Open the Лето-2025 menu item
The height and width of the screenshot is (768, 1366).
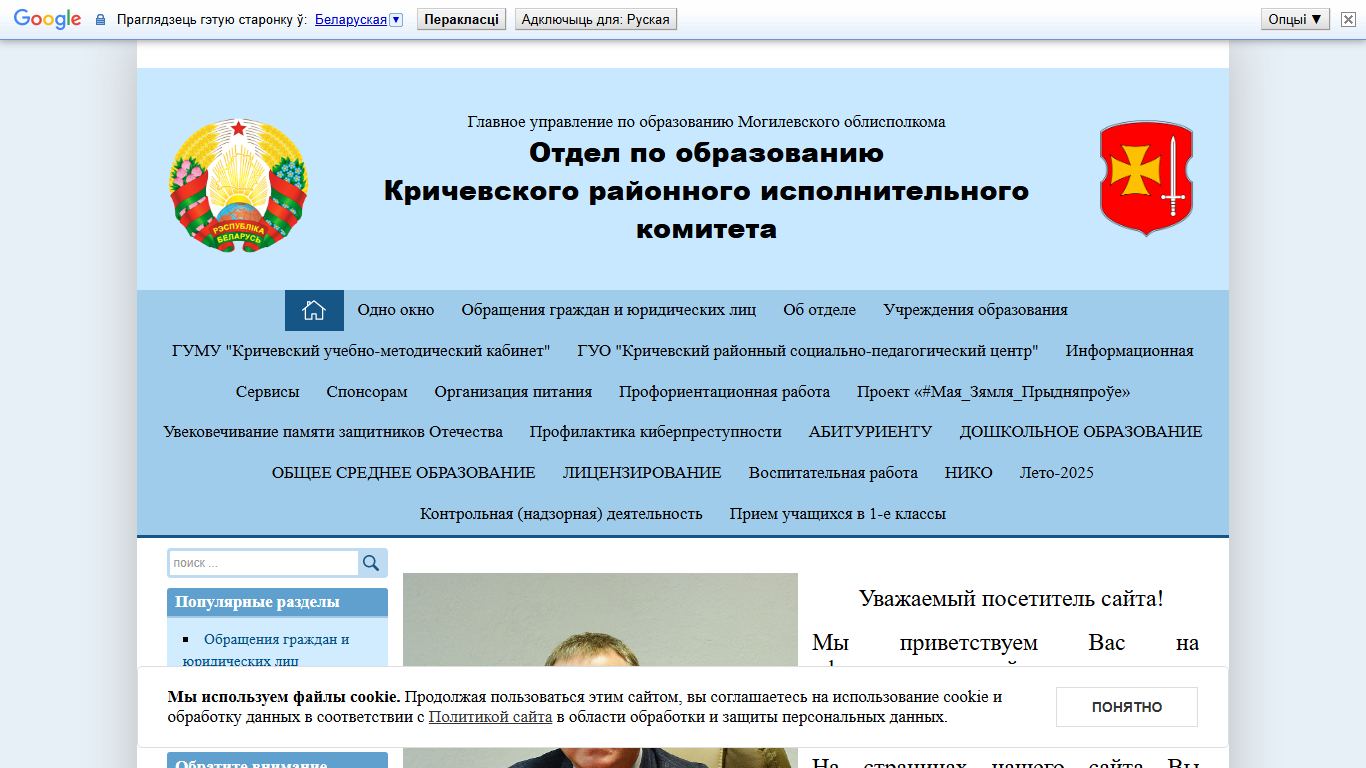tap(1057, 473)
